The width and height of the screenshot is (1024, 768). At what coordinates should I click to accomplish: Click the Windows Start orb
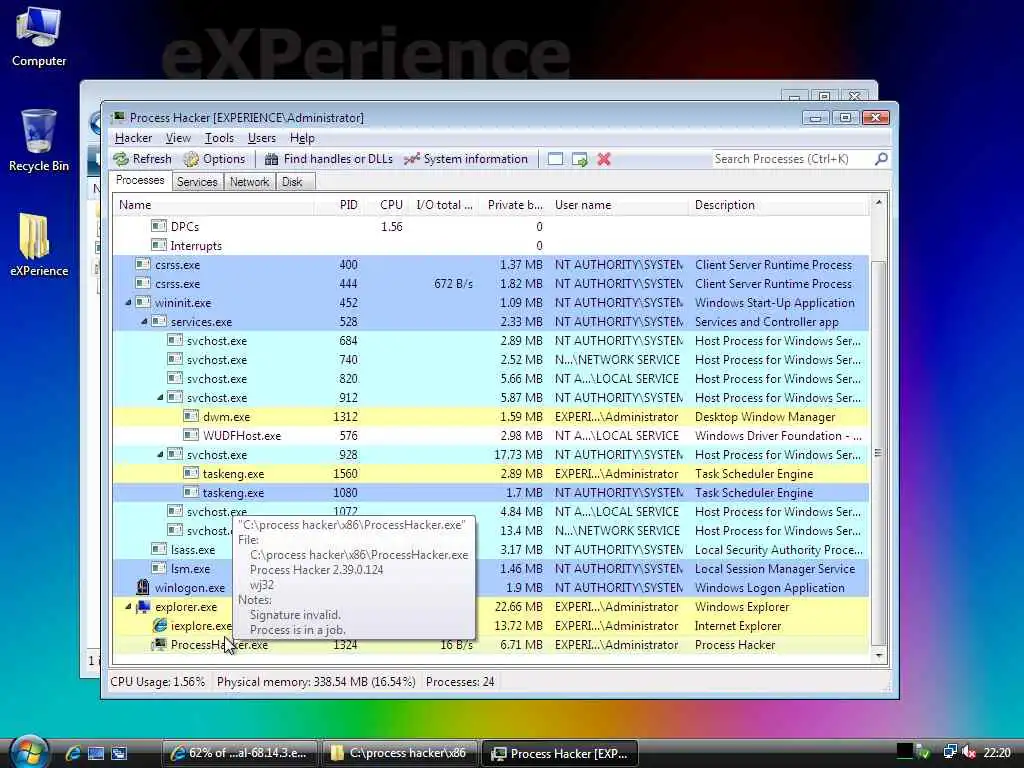pyautogui.click(x=29, y=752)
